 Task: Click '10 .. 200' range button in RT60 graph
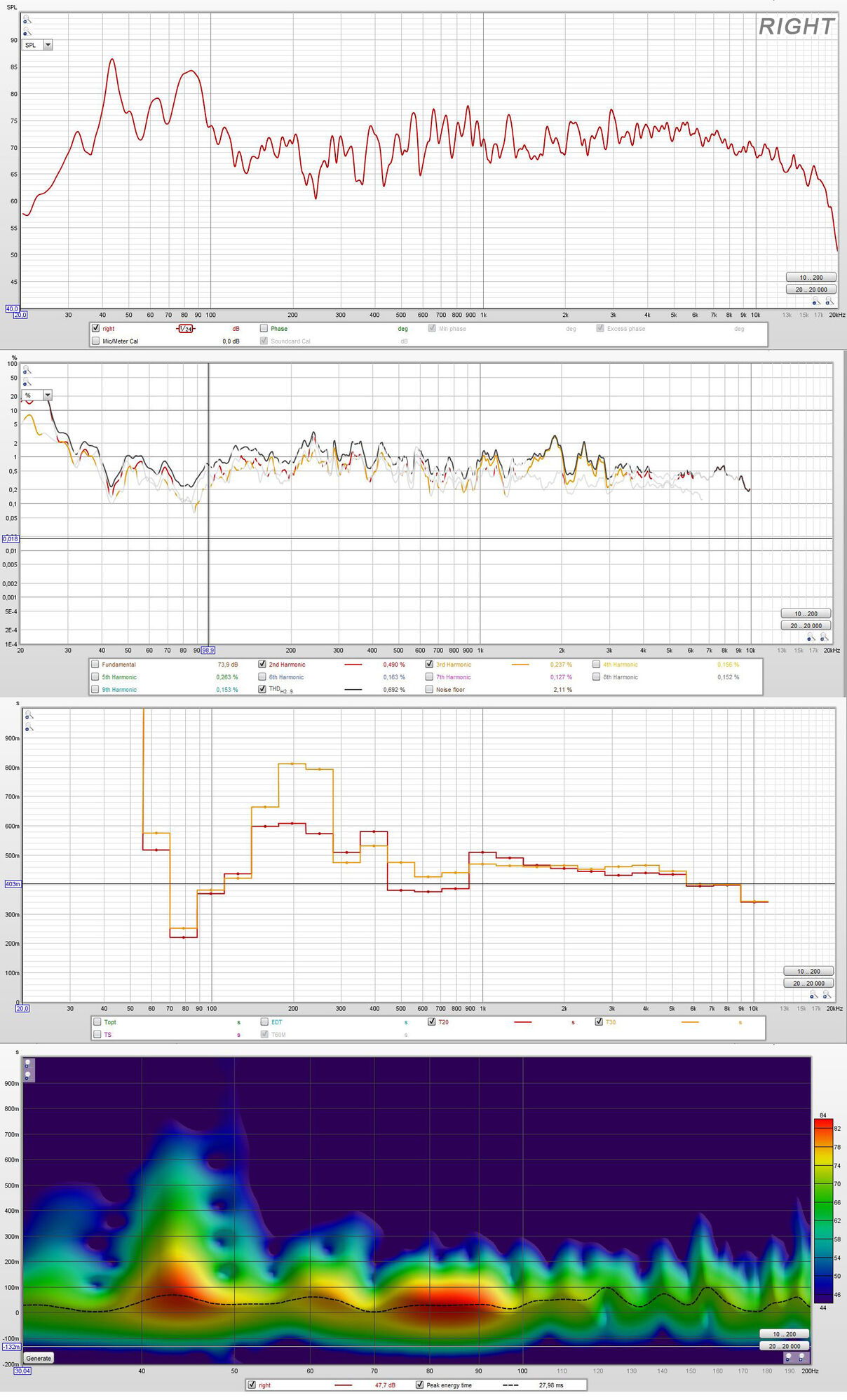pyautogui.click(x=809, y=971)
